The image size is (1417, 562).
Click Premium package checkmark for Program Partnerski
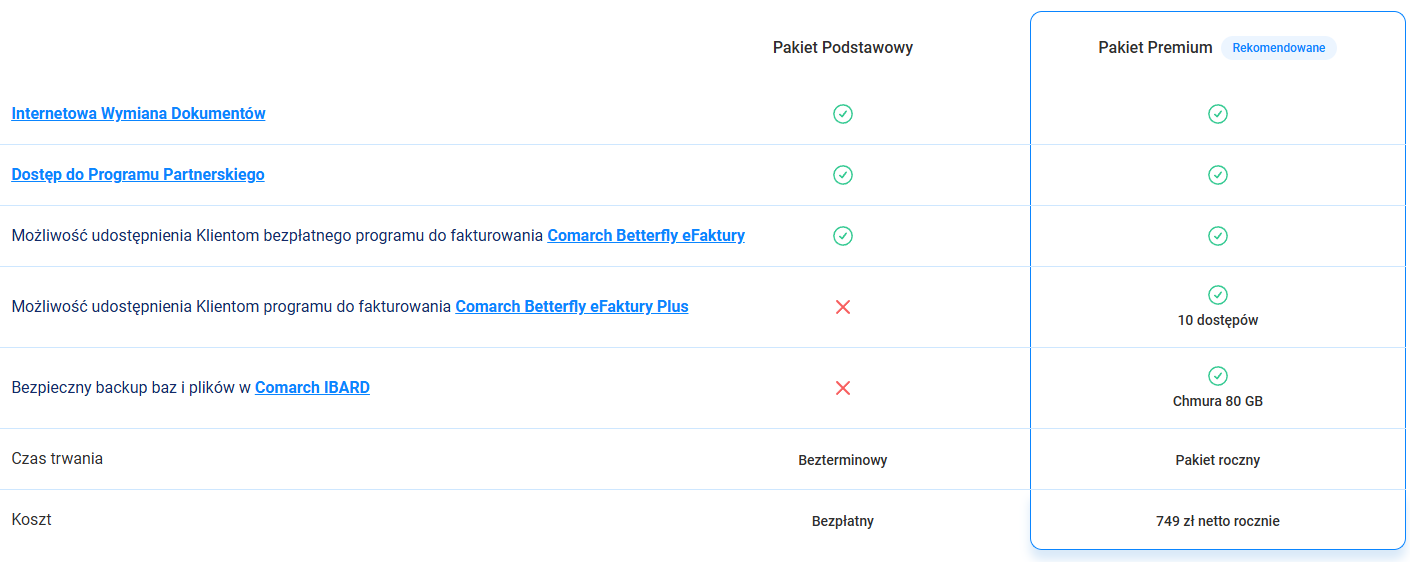point(1217,175)
